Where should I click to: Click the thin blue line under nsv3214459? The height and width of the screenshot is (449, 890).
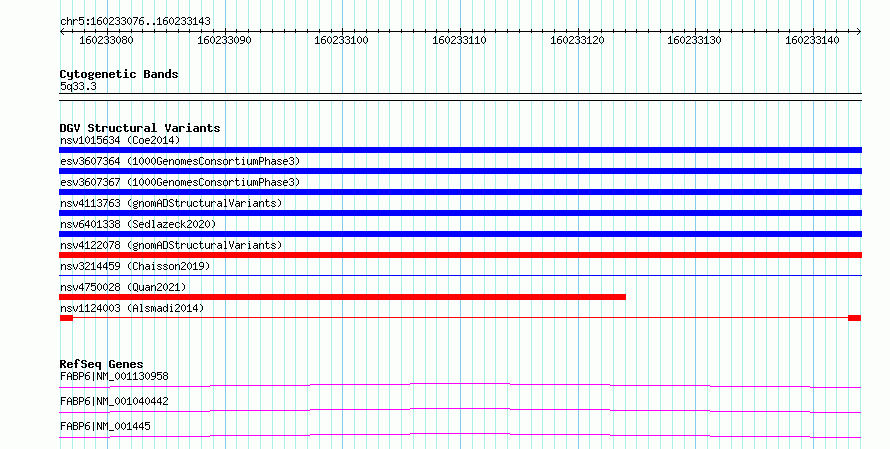click(x=460, y=276)
